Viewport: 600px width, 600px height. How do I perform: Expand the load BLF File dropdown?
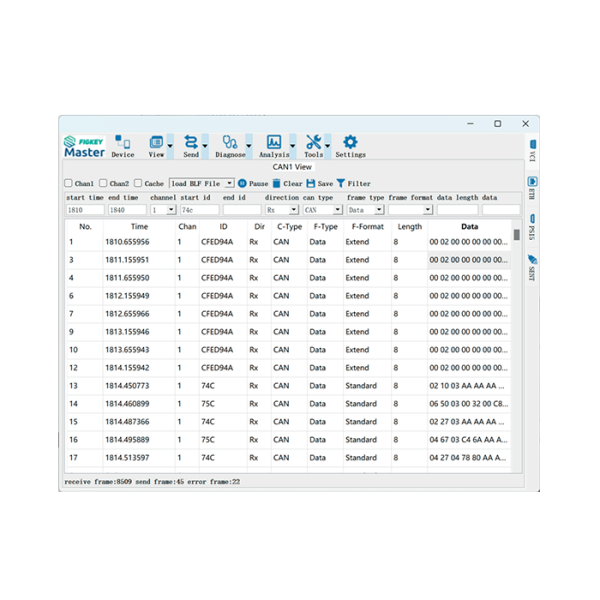click(229, 184)
